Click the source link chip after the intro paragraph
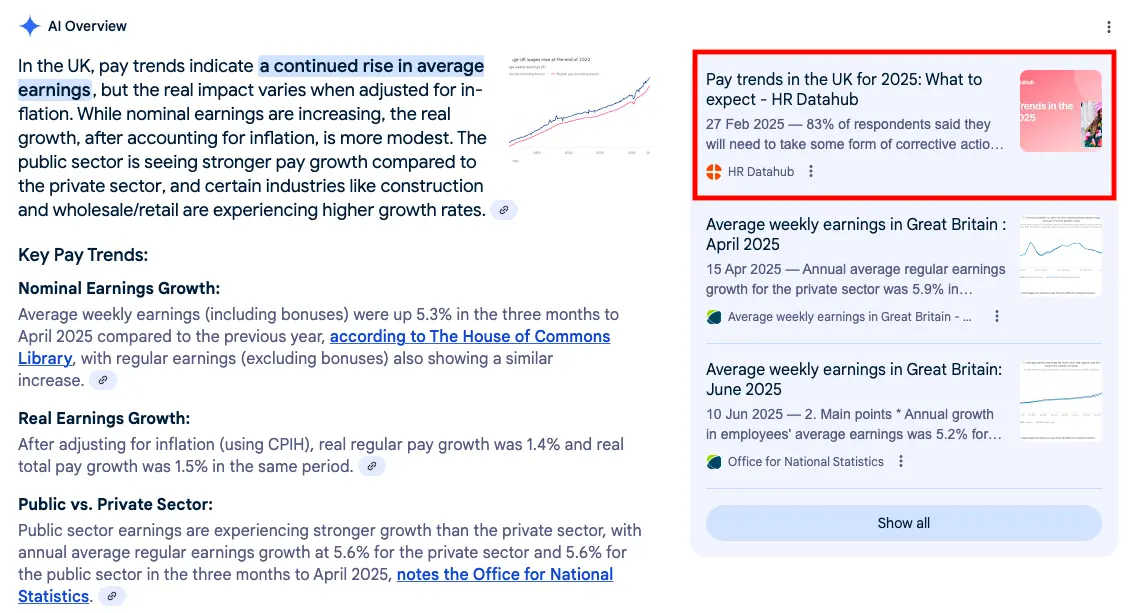 504,210
